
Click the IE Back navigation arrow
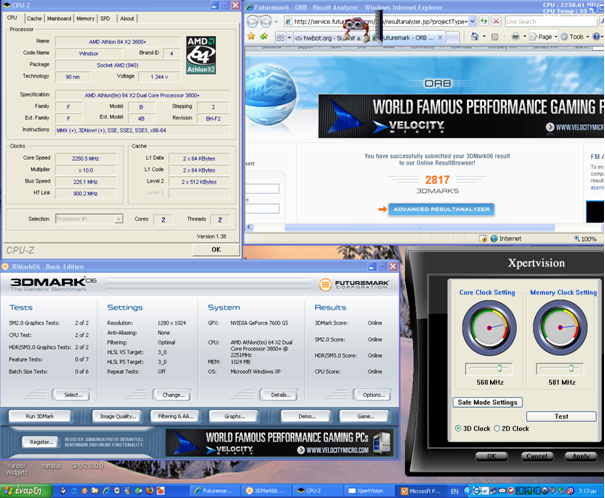coord(252,22)
